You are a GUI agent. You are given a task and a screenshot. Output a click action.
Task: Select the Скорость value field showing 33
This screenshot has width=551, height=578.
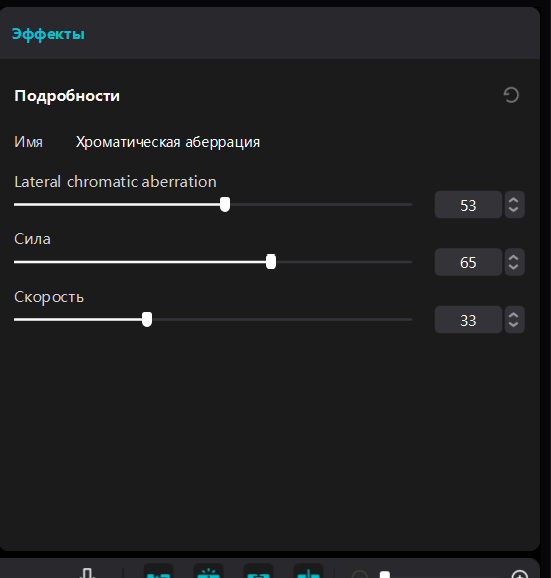point(468,320)
